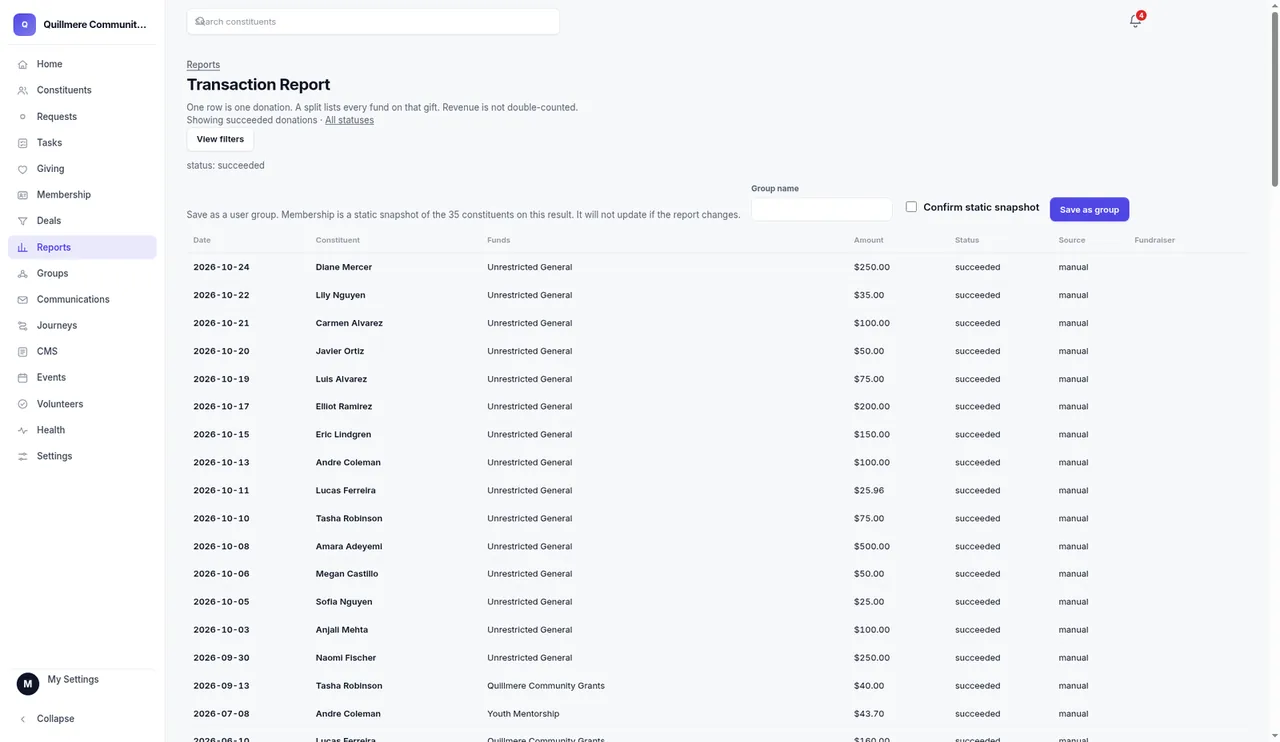Click the Membership card icon

(x=23, y=195)
